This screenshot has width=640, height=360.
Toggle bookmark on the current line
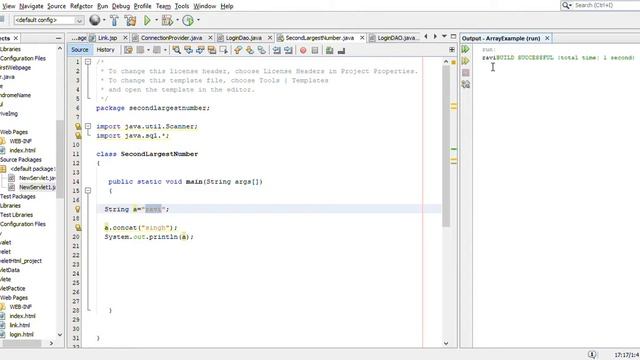coord(262,50)
